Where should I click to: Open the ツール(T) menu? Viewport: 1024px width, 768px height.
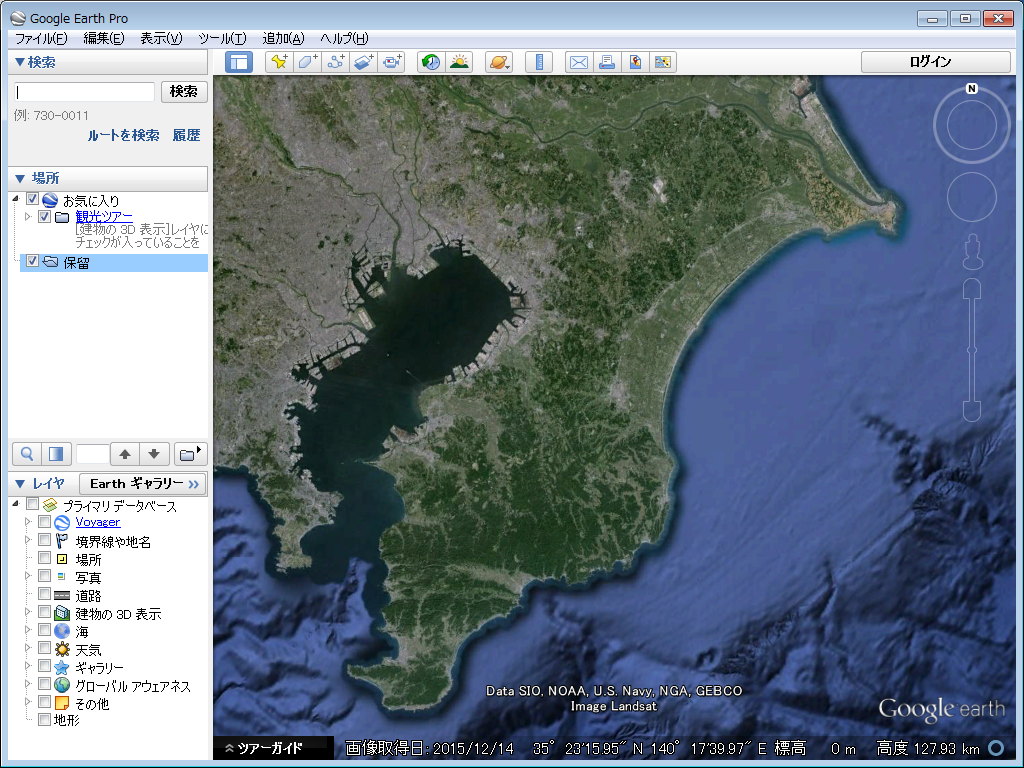tap(222, 39)
